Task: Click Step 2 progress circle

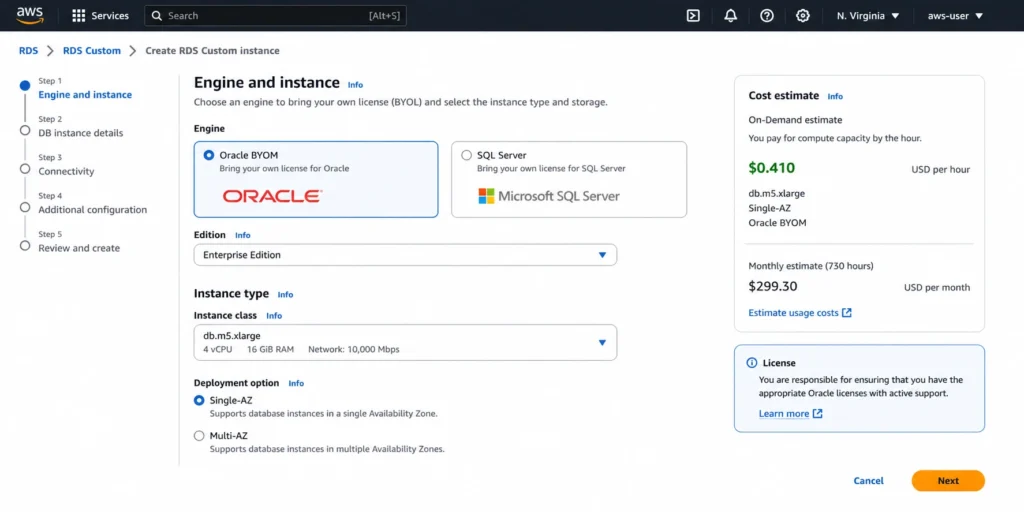Action: (25, 130)
